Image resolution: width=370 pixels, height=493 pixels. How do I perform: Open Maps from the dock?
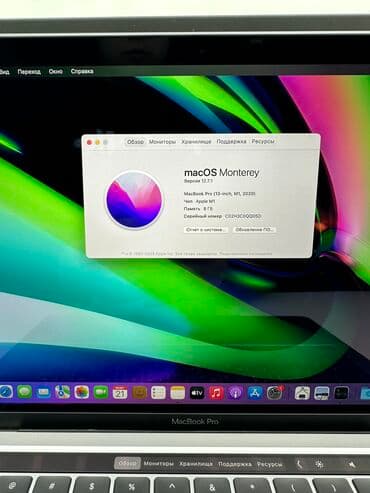pyautogui.click(x=63, y=392)
